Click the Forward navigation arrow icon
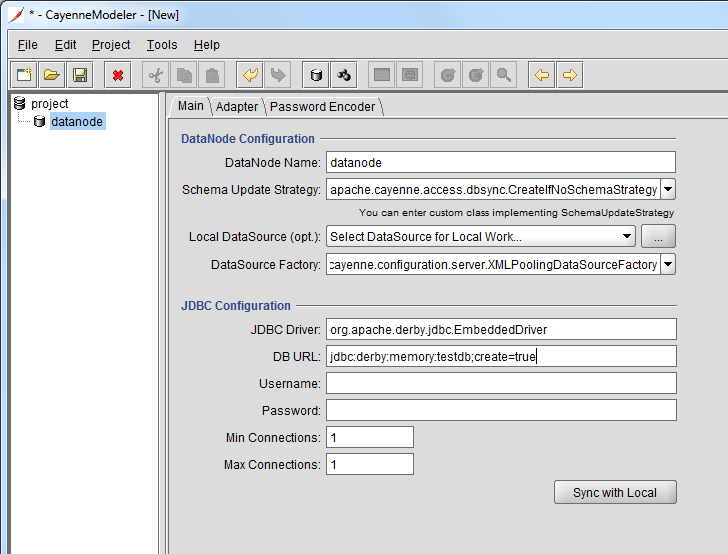The image size is (728, 554). click(570, 75)
